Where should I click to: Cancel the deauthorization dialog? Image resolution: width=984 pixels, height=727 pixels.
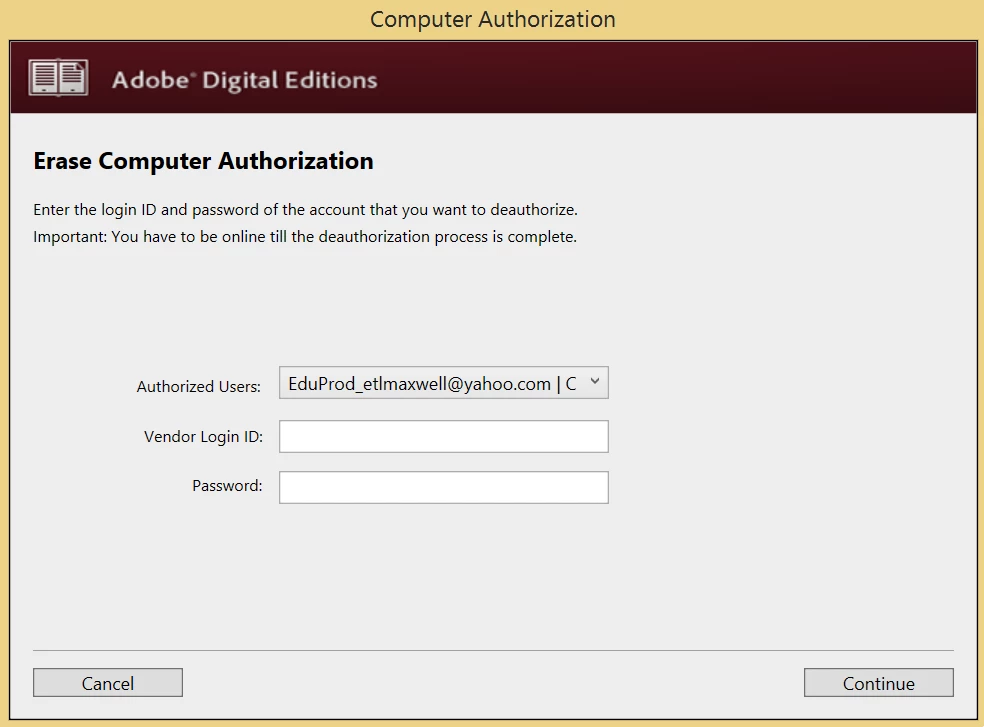click(108, 683)
